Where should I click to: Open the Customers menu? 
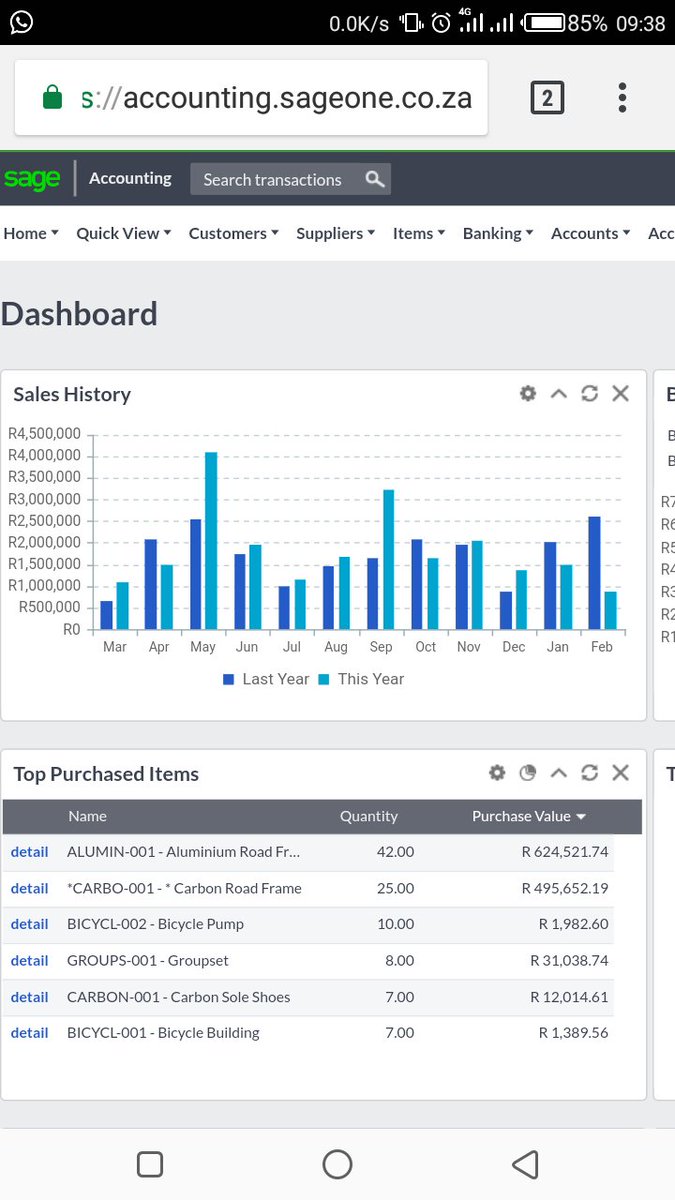tap(234, 233)
